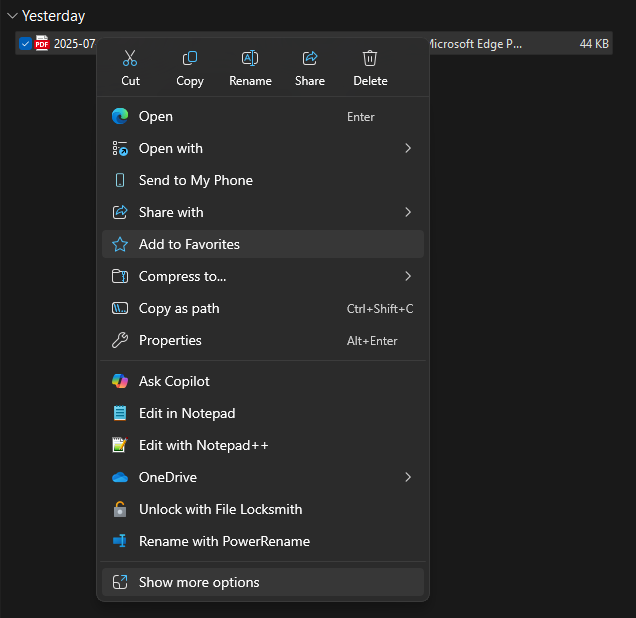The image size is (636, 618).
Task: Click the Share with arrow icon
Action: click(x=120, y=212)
